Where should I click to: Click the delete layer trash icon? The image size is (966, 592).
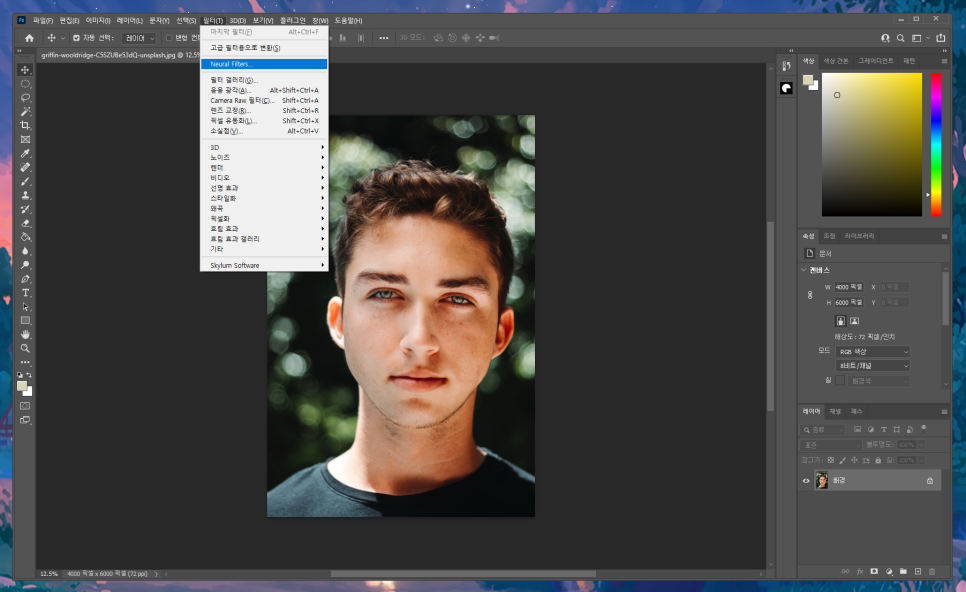pos(932,572)
